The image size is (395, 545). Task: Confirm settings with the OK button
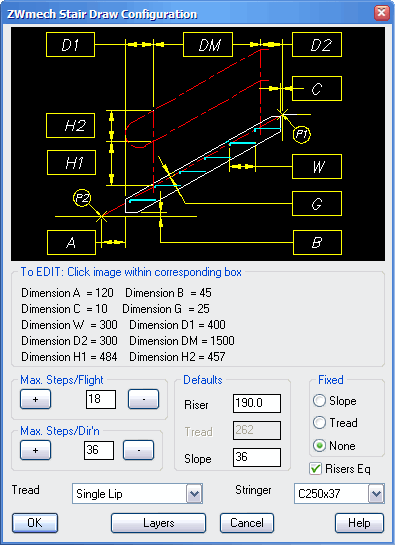(35, 523)
